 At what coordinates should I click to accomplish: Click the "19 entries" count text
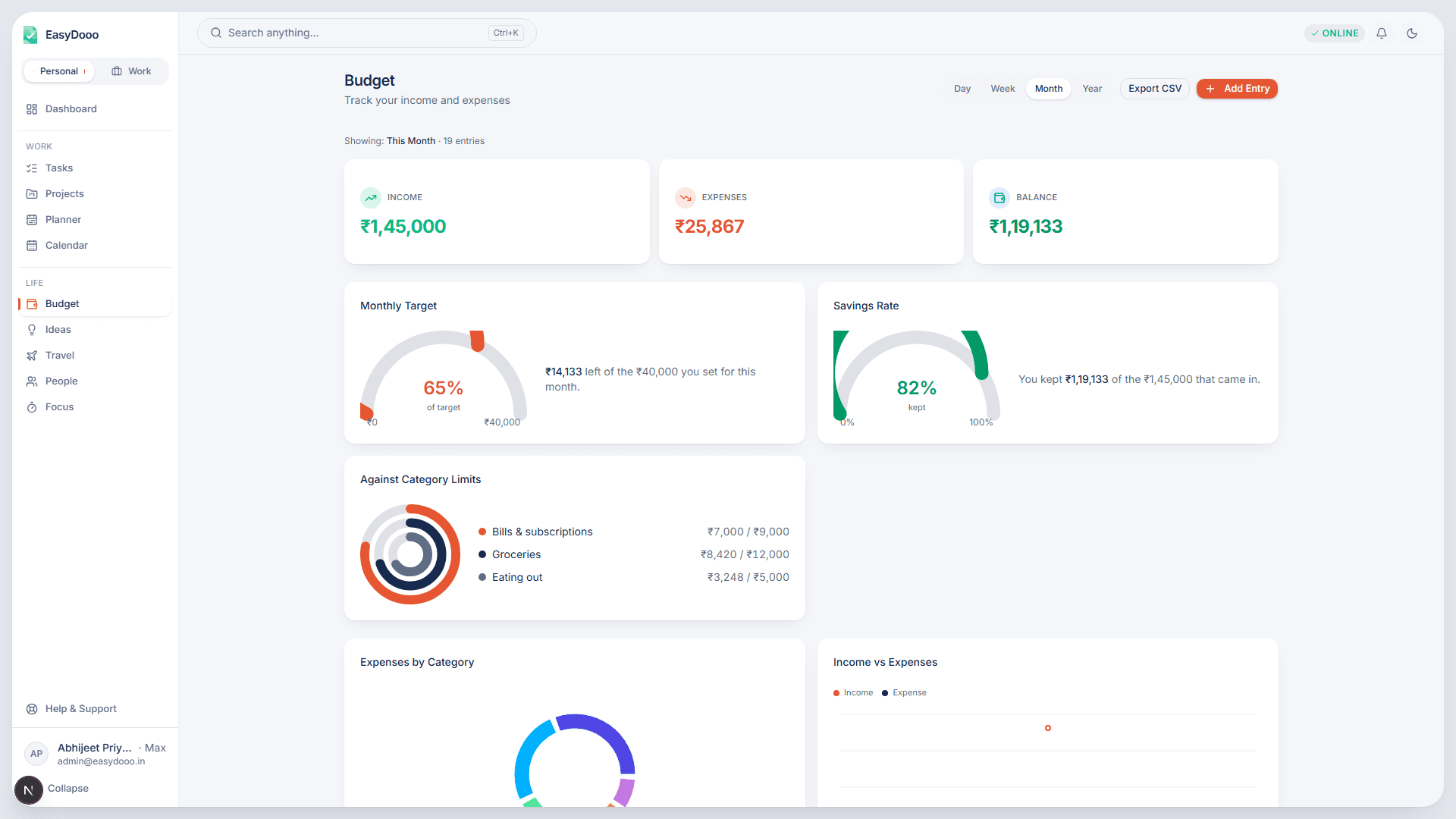coord(464,141)
